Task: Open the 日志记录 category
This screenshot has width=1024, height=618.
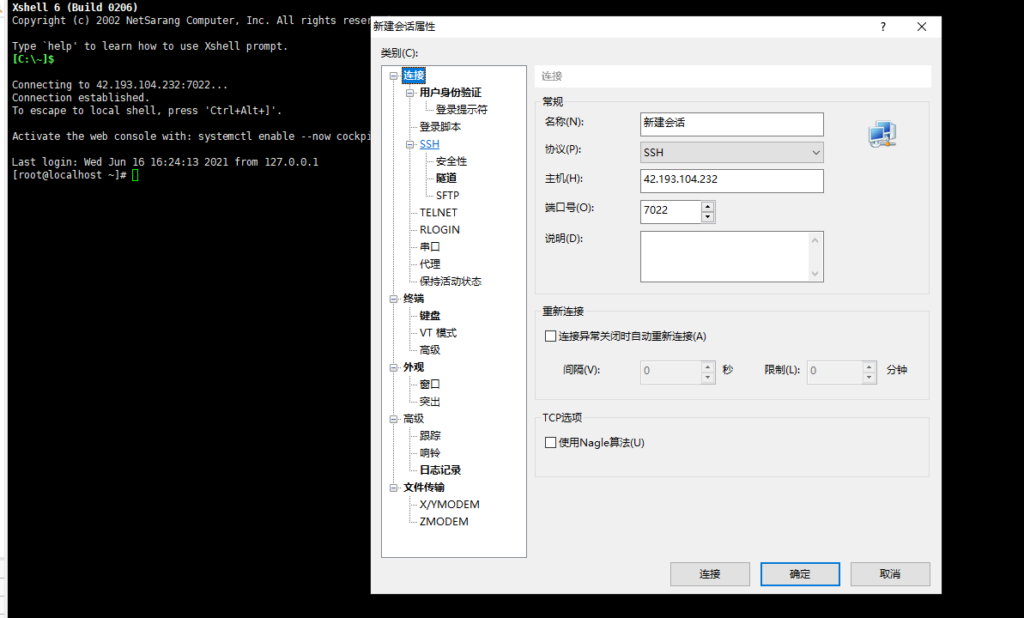Action: pos(440,470)
